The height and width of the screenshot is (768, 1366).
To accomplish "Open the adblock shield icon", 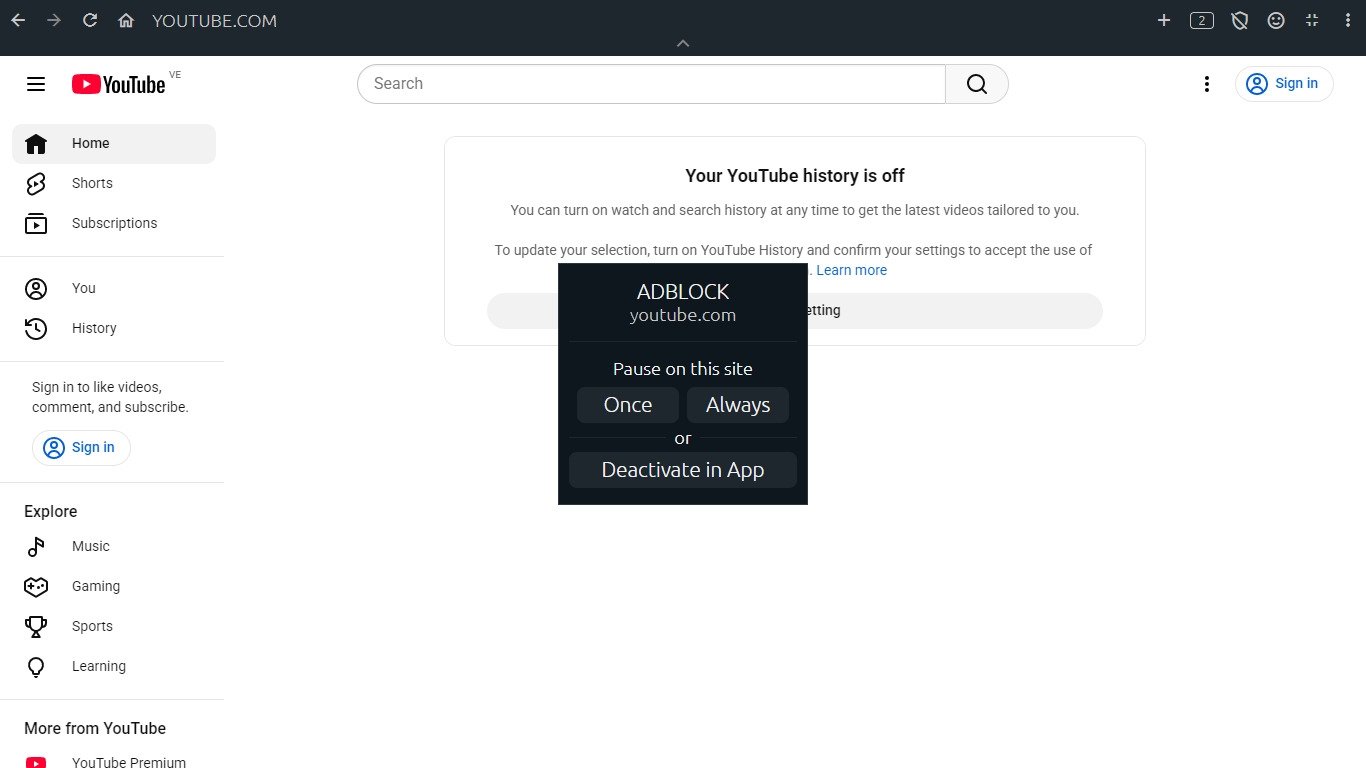I will [1239, 20].
